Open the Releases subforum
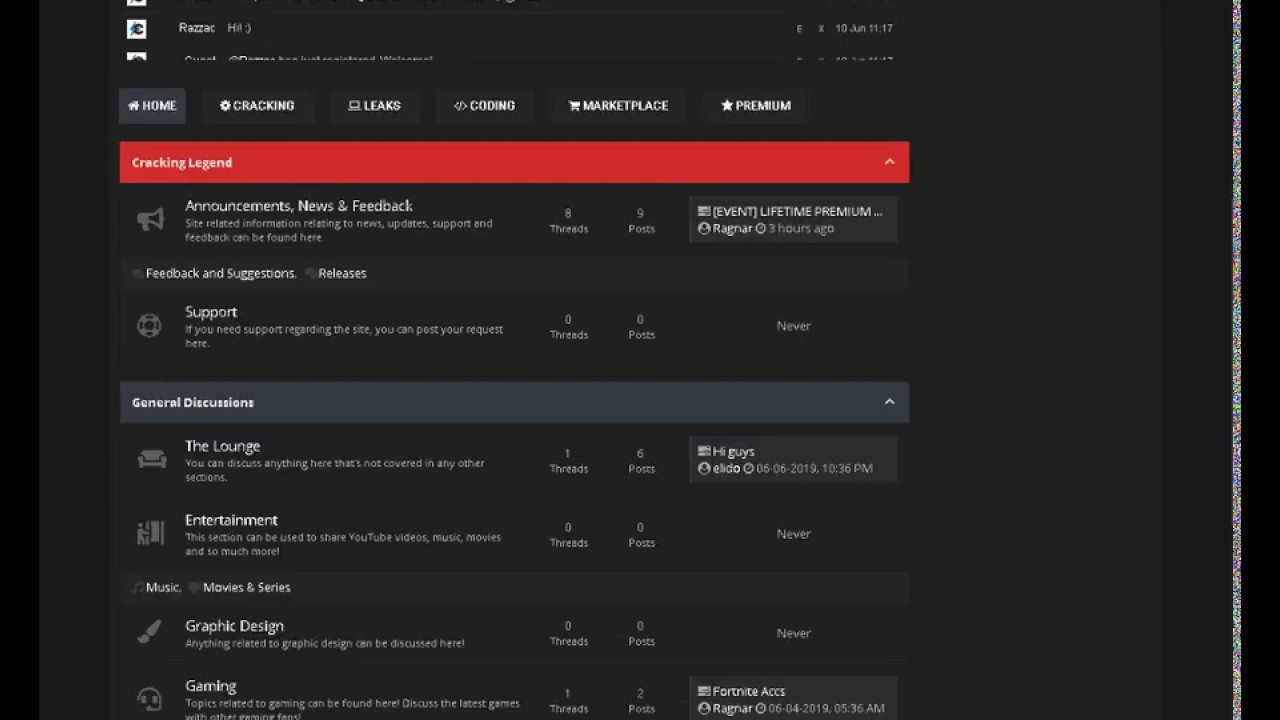 tap(342, 273)
